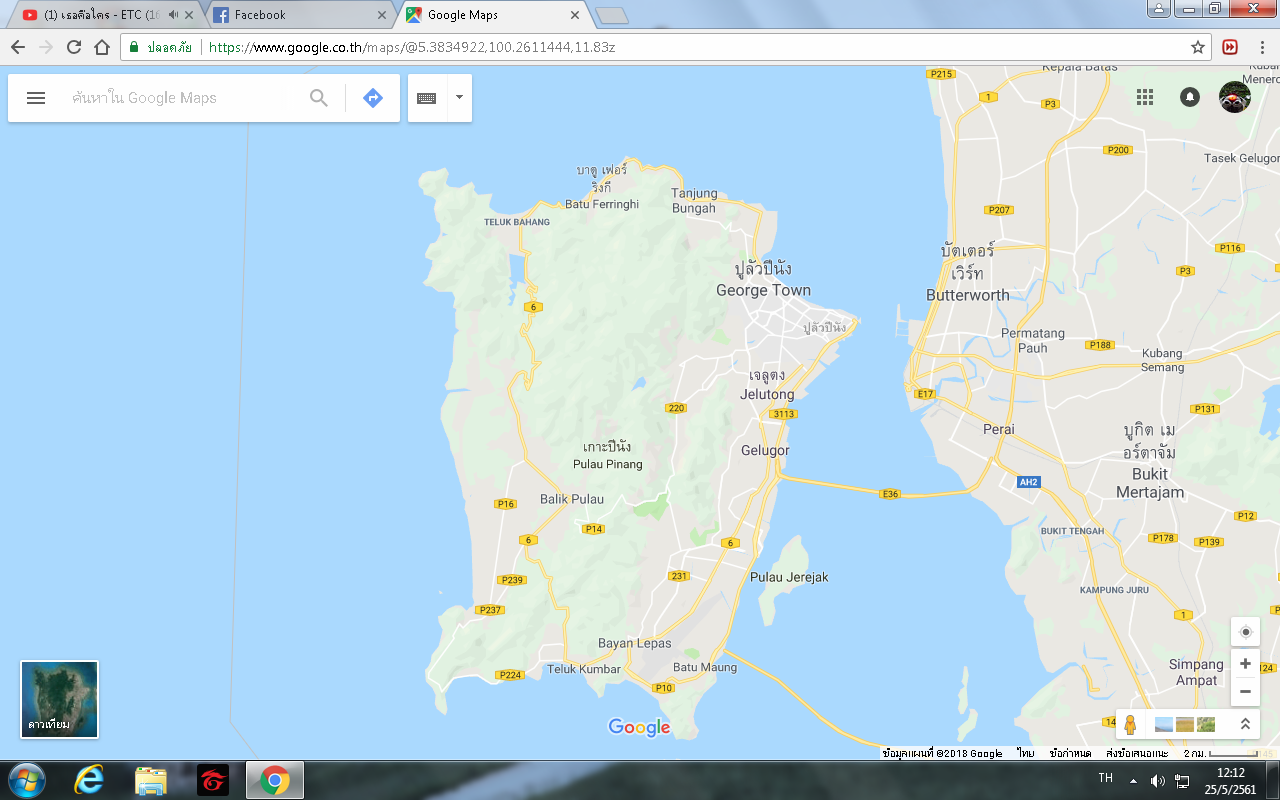Open the Google account avatar
This screenshot has height=800, width=1280.
tap(1235, 97)
